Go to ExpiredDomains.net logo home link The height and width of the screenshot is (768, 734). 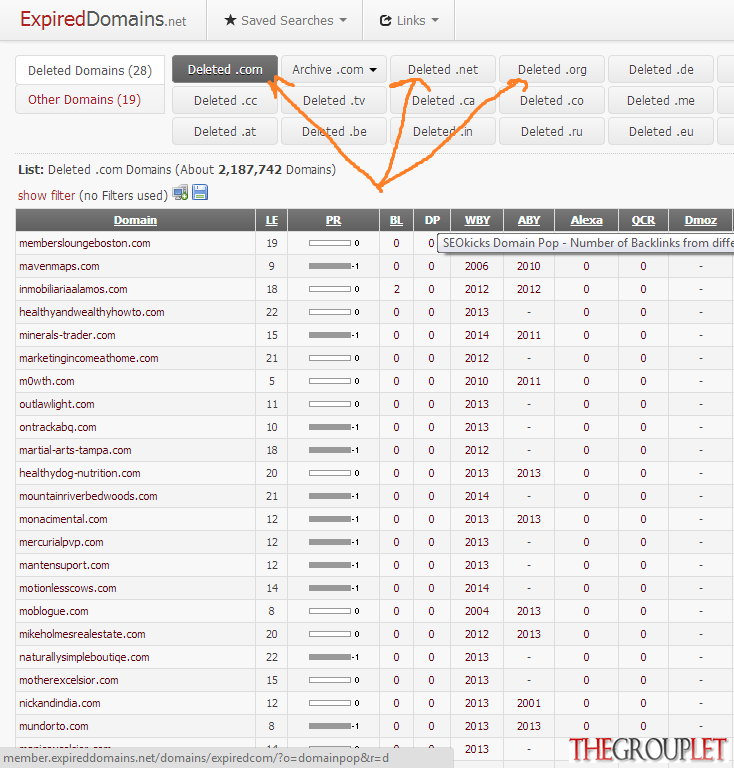coord(103,20)
